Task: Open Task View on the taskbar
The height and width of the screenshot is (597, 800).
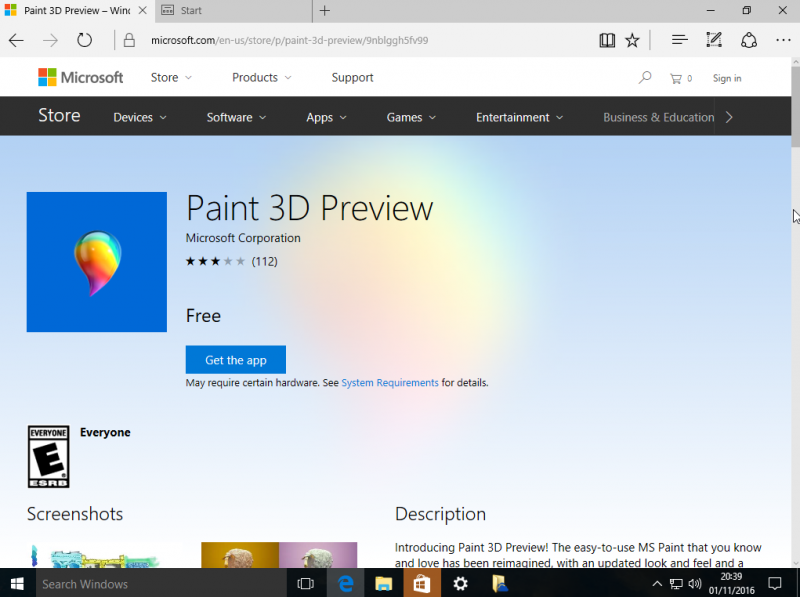Action: 305,583
